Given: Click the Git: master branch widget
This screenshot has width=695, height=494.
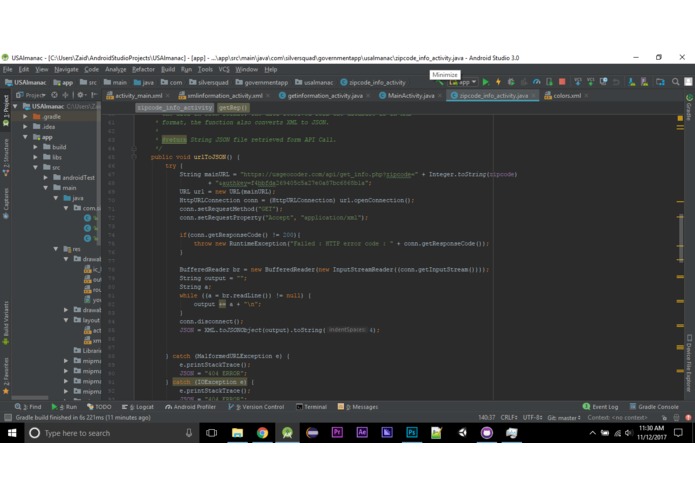Looking at the screenshot, I should (564, 417).
